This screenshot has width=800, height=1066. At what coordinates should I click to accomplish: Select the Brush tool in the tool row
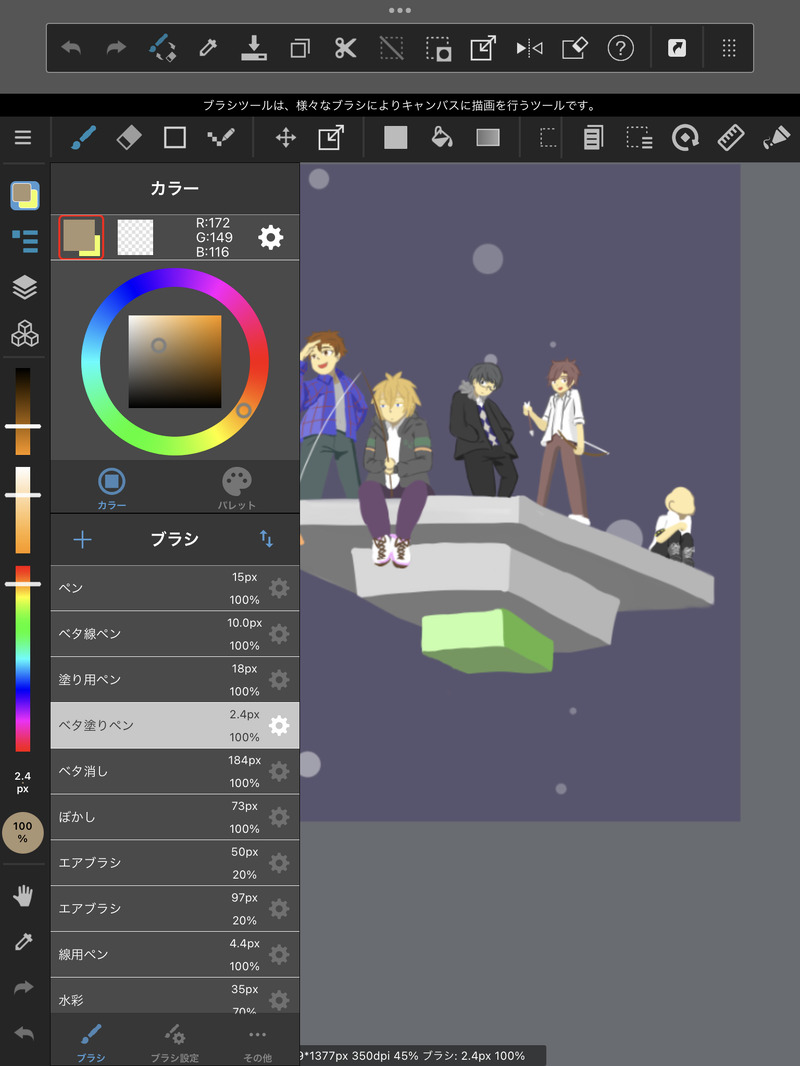tap(83, 137)
